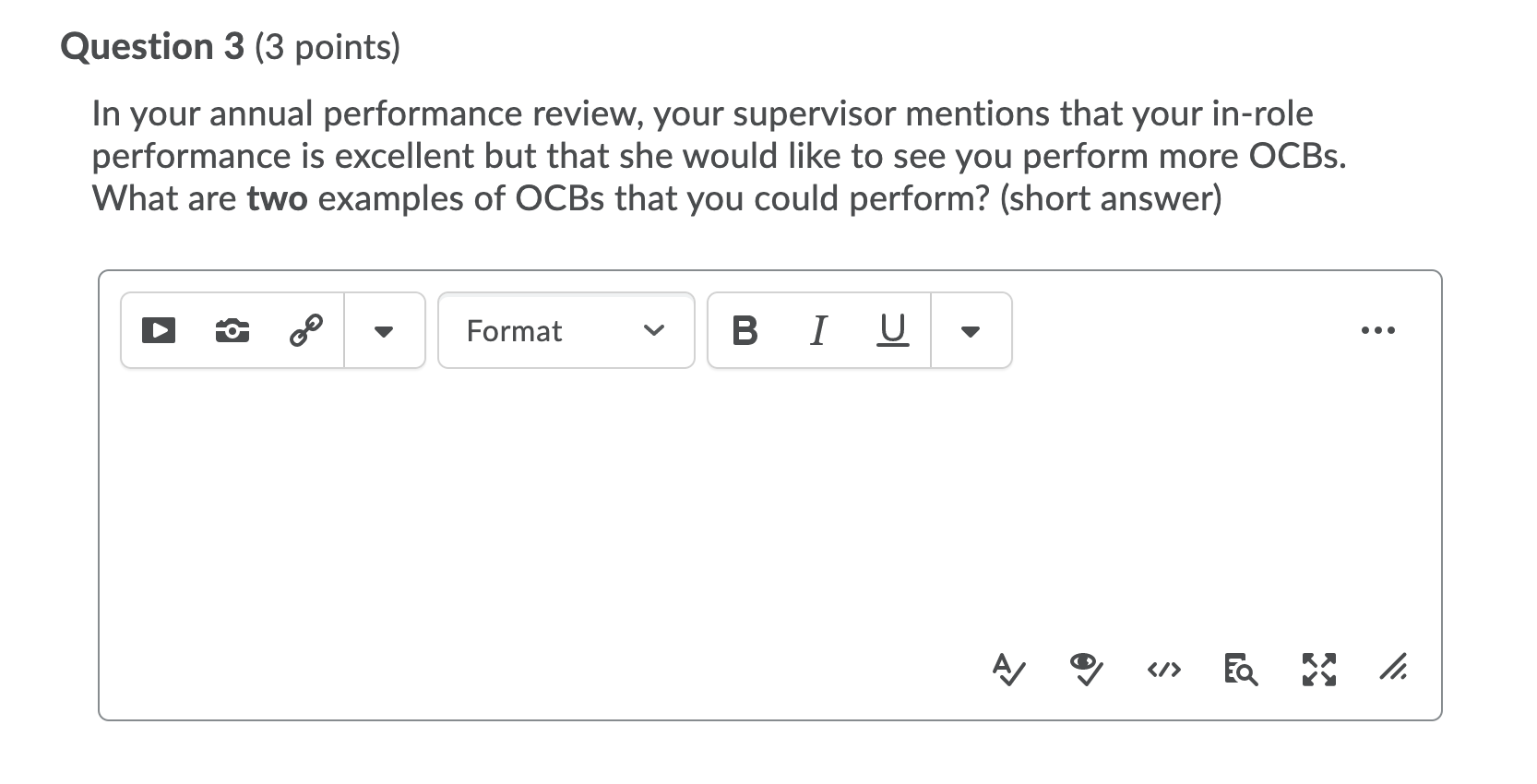The width and height of the screenshot is (1537, 784).
Task: Click the Question 3 heading
Action: pos(151,47)
